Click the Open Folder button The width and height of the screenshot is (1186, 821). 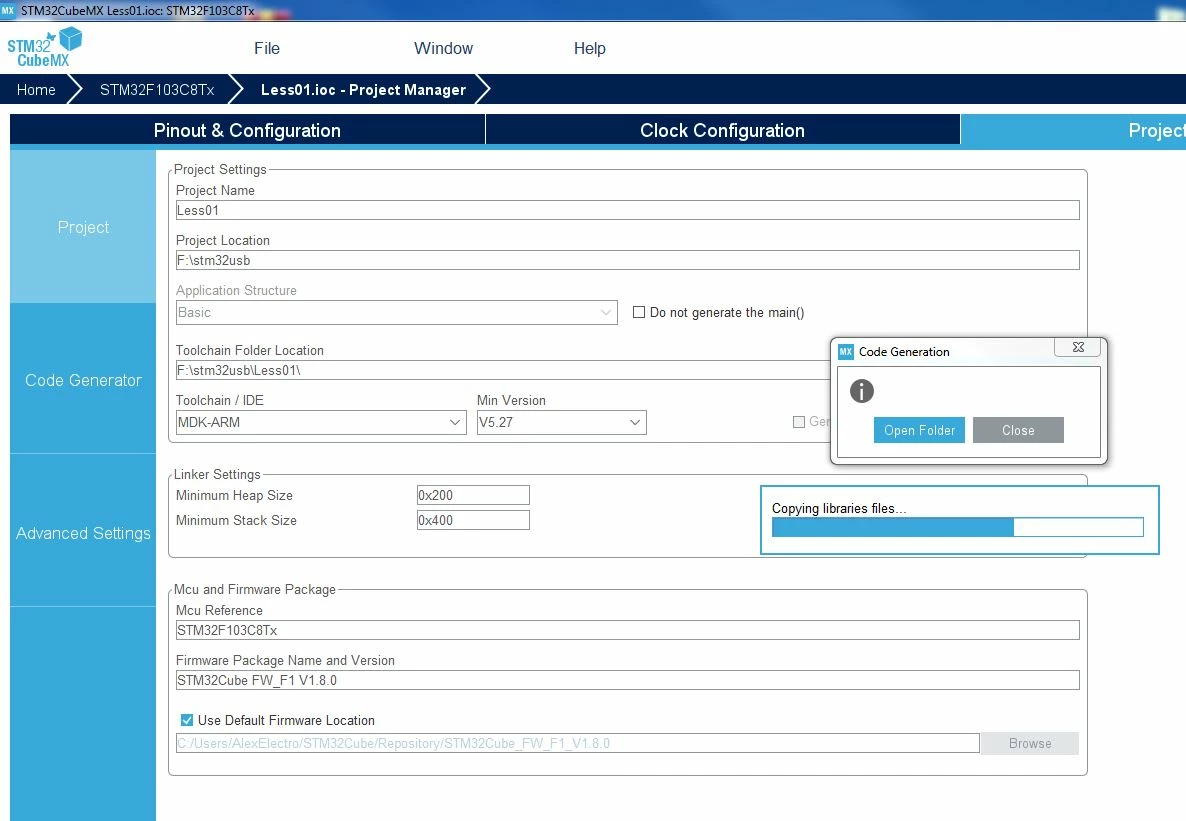919,430
